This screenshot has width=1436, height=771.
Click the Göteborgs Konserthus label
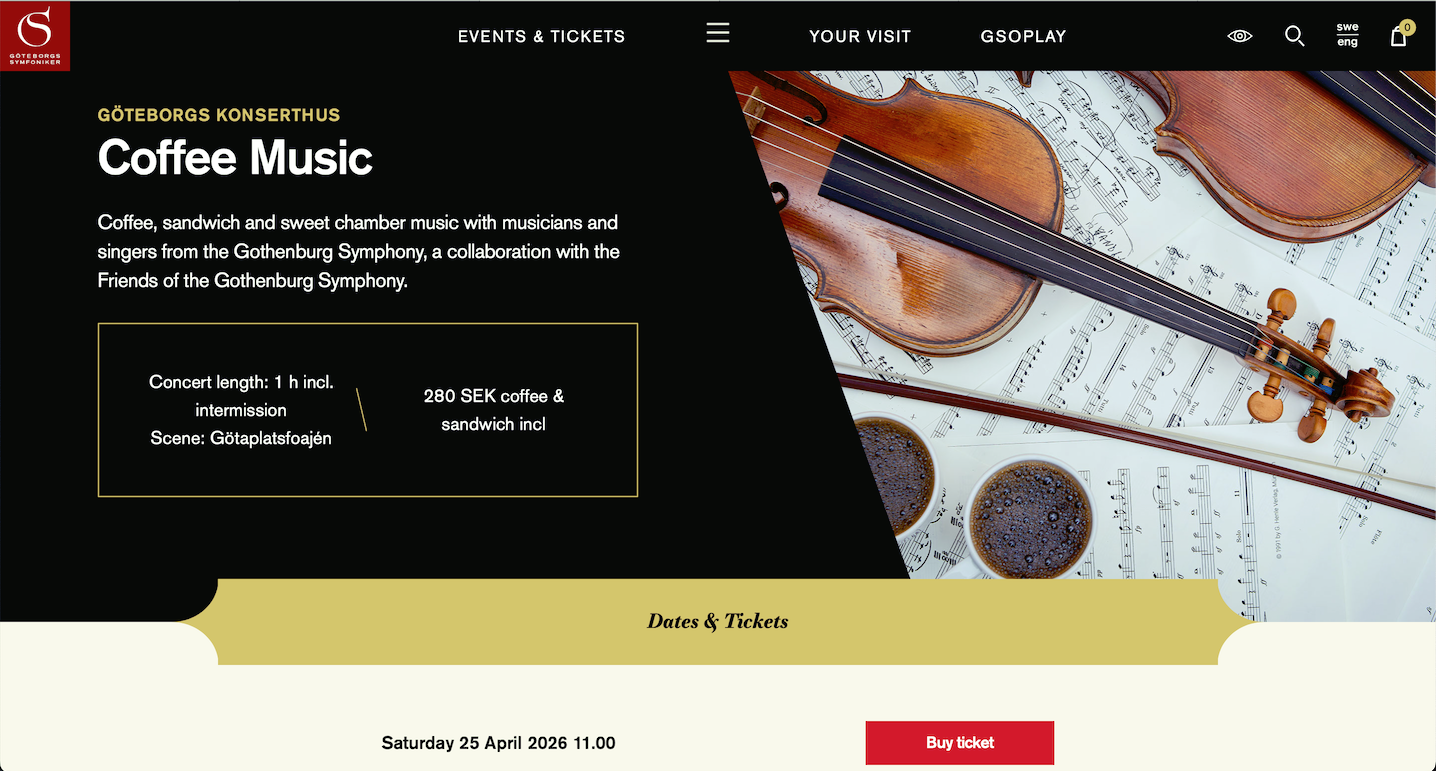[x=219, y=115]
